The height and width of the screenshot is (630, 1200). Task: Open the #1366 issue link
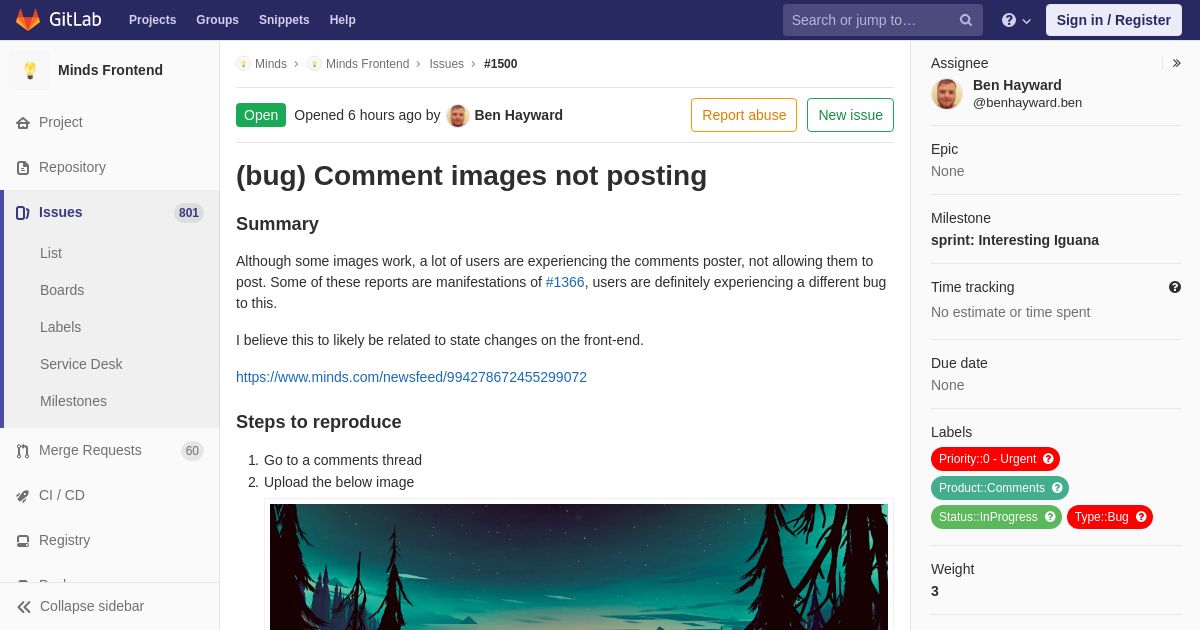pyautogui.click(x=565, y=282)
